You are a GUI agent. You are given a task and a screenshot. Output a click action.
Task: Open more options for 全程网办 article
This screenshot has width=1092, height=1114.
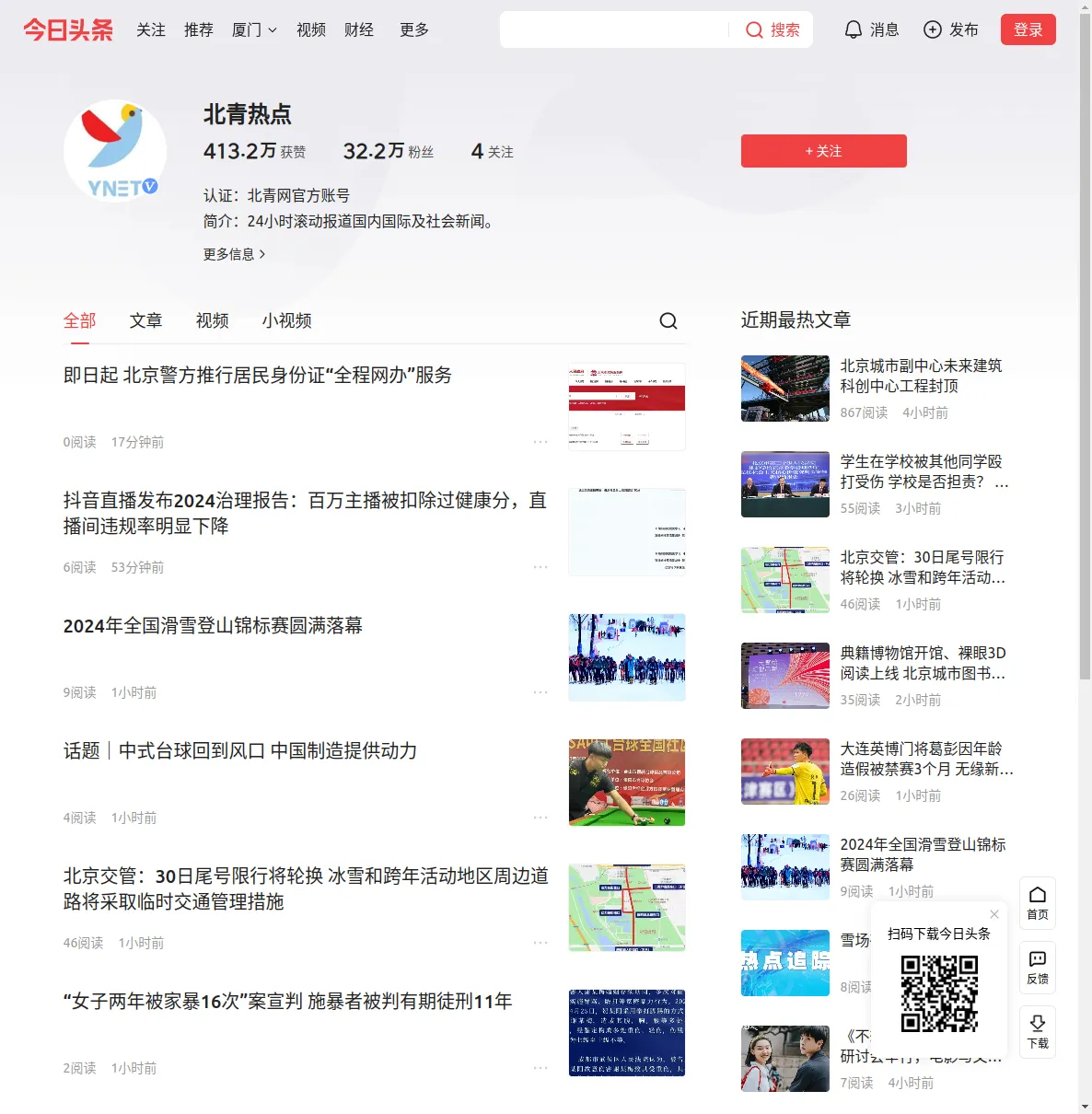click(540, 442)
